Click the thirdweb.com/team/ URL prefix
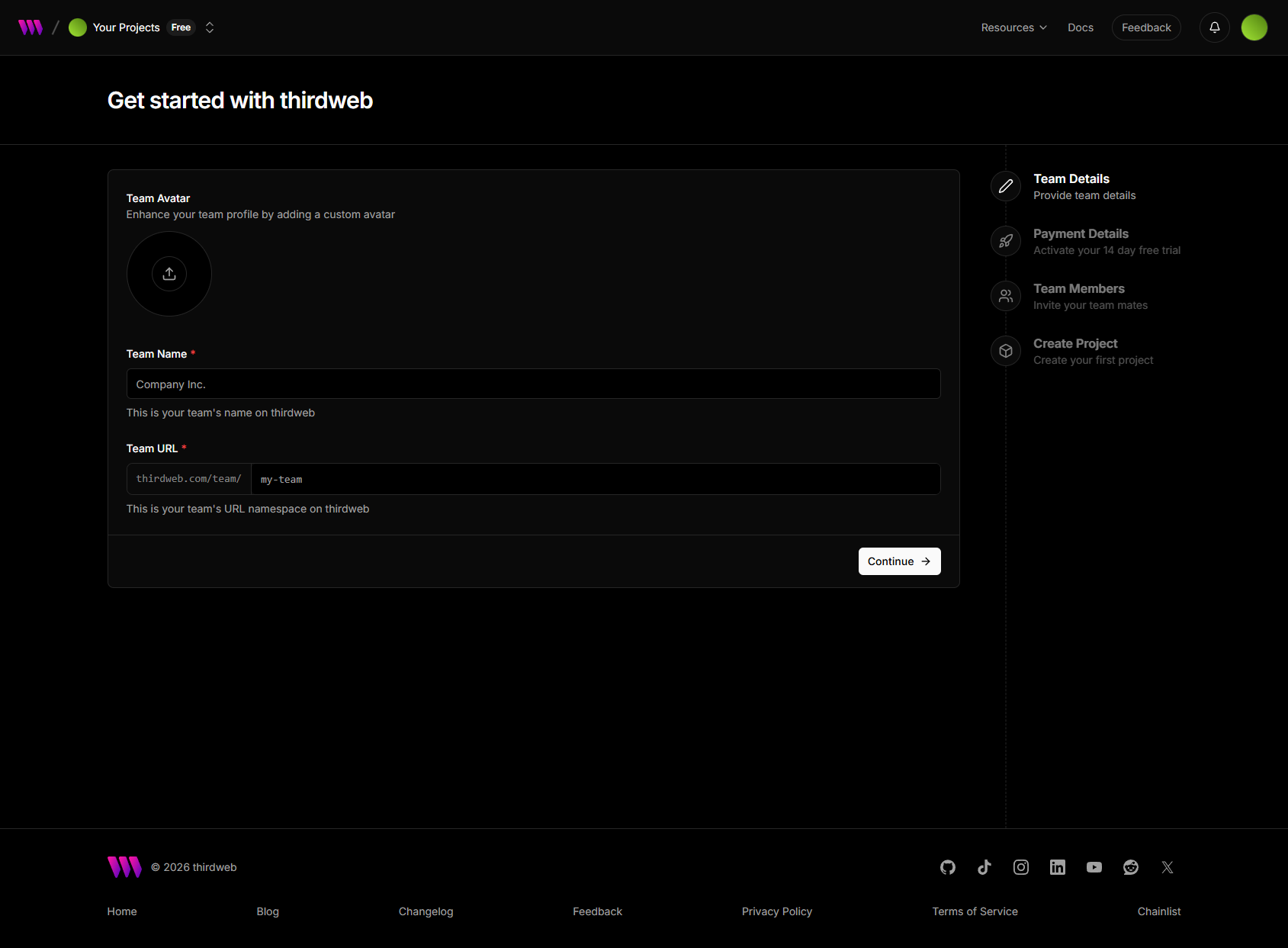 (188, 479)
